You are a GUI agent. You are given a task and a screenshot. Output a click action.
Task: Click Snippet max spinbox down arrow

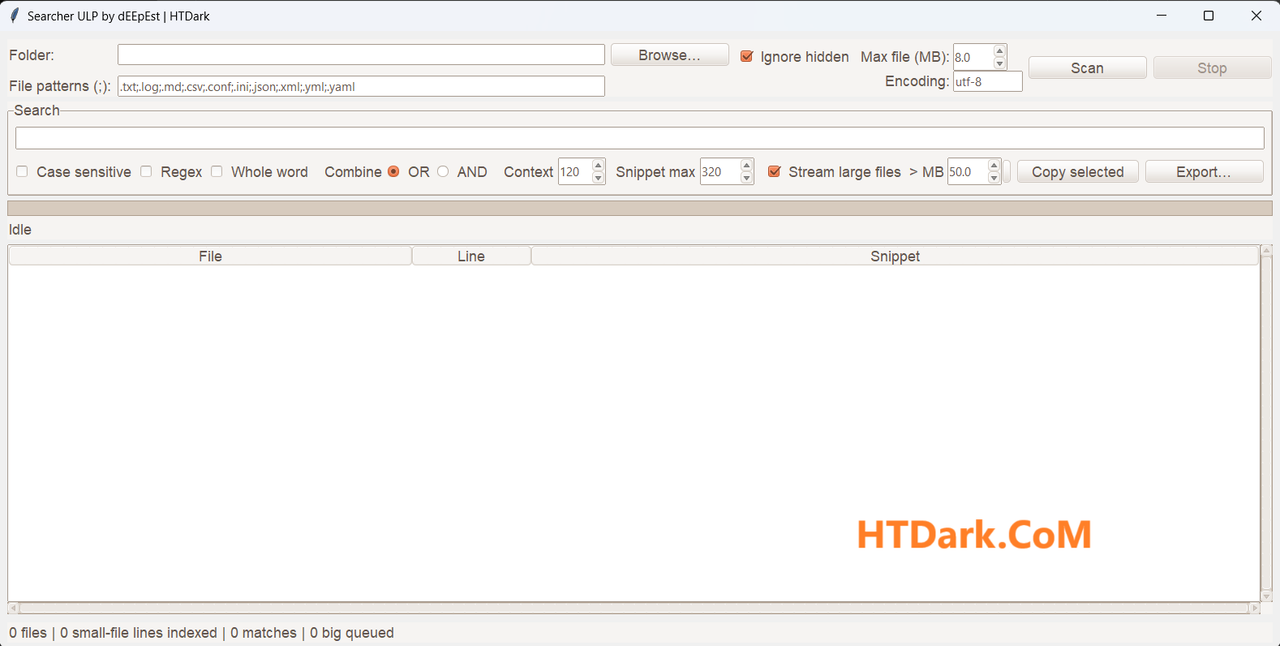[747, 178]
